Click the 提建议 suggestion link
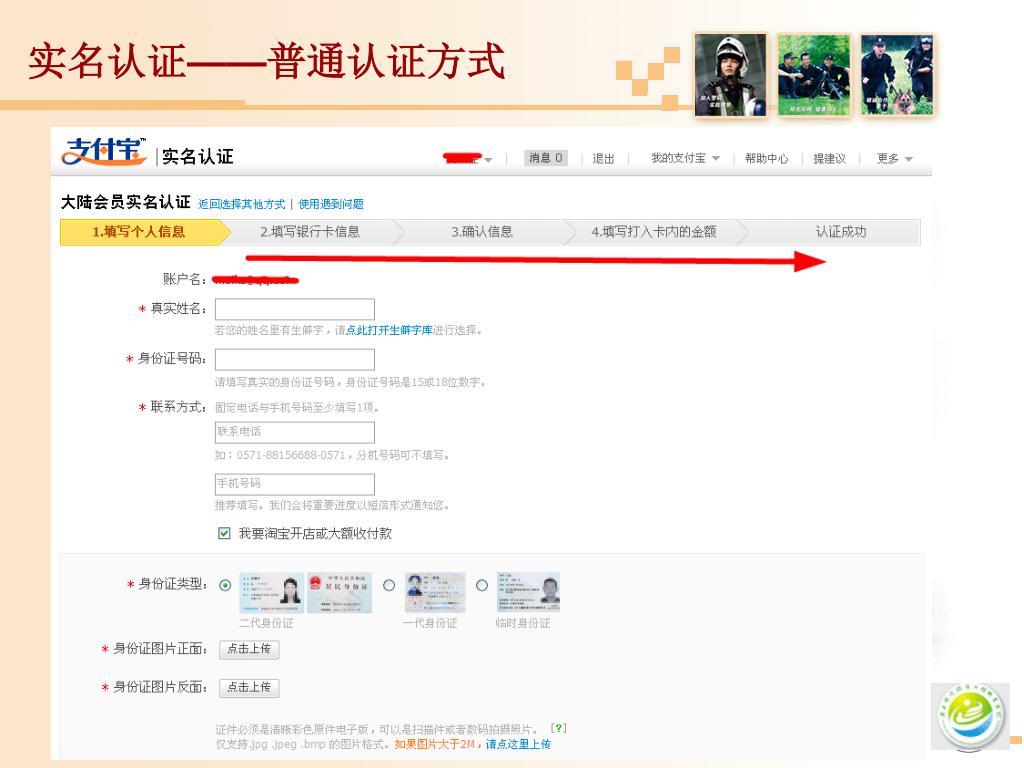 tap(829, 159)
